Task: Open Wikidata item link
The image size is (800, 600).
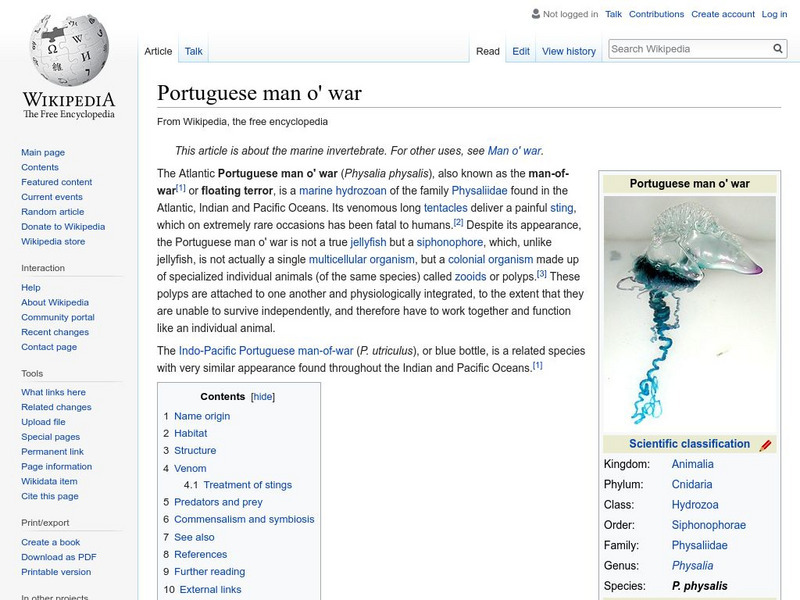Action: pyautogui.click(x=49, y=481)
